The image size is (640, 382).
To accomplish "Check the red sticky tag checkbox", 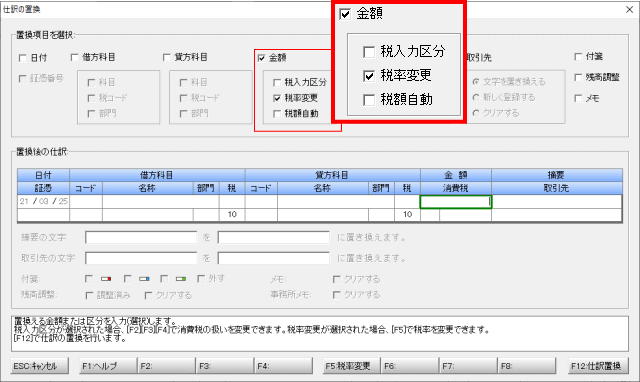I will (x=89, y=279).
